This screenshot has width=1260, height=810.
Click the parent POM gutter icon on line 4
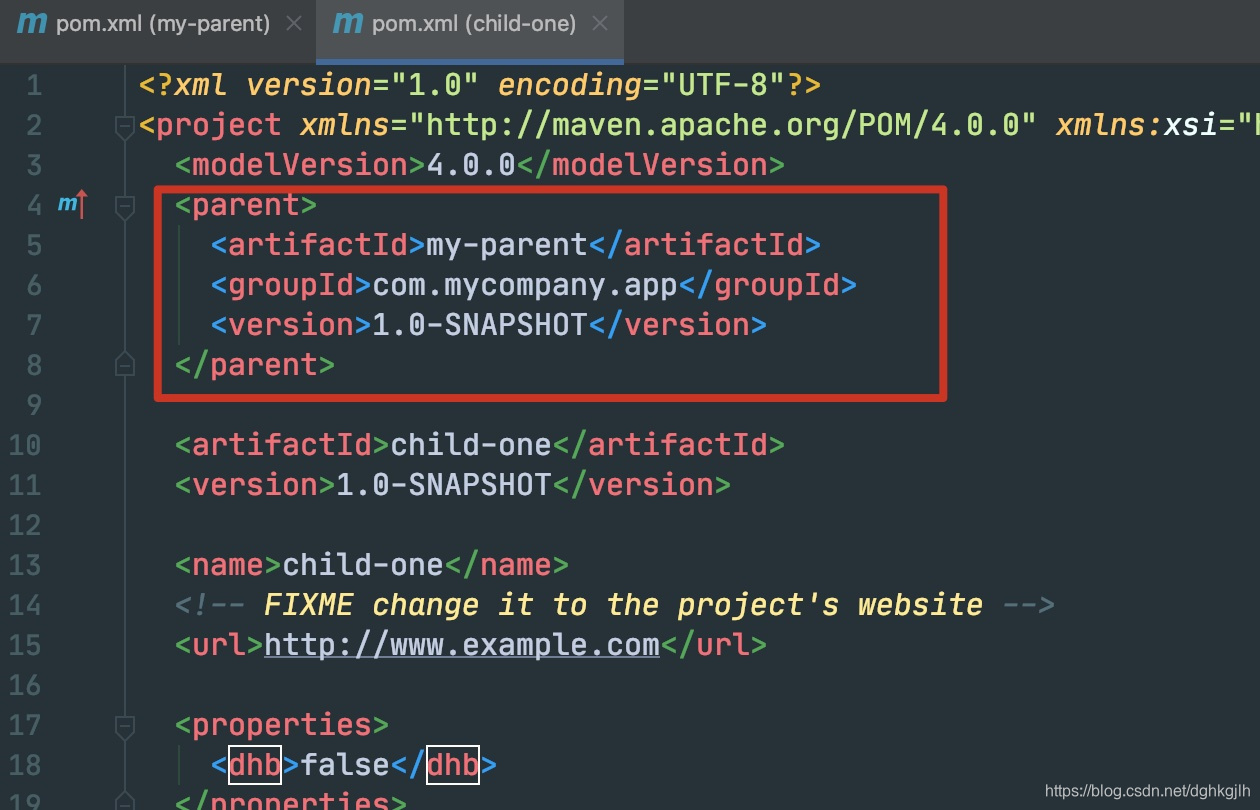[x=73, y=205]
